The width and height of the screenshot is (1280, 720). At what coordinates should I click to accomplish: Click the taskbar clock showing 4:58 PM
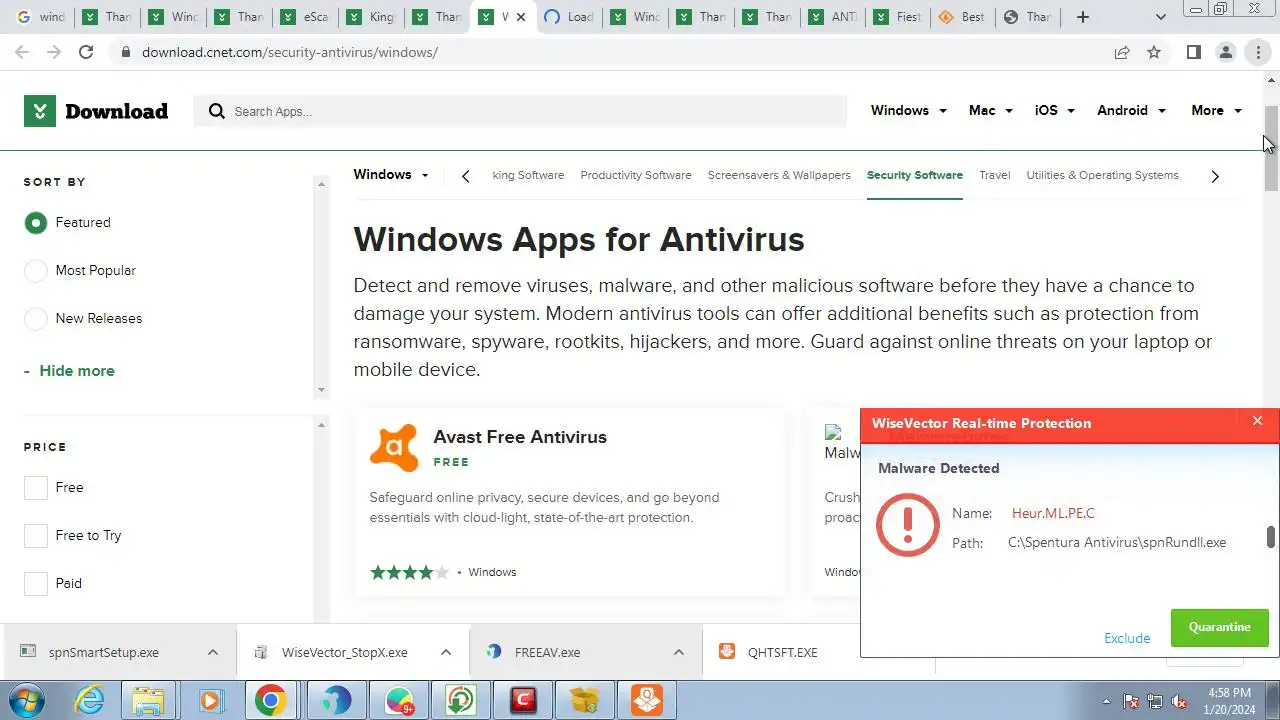pyautogui.click(x=1229, y=693)
